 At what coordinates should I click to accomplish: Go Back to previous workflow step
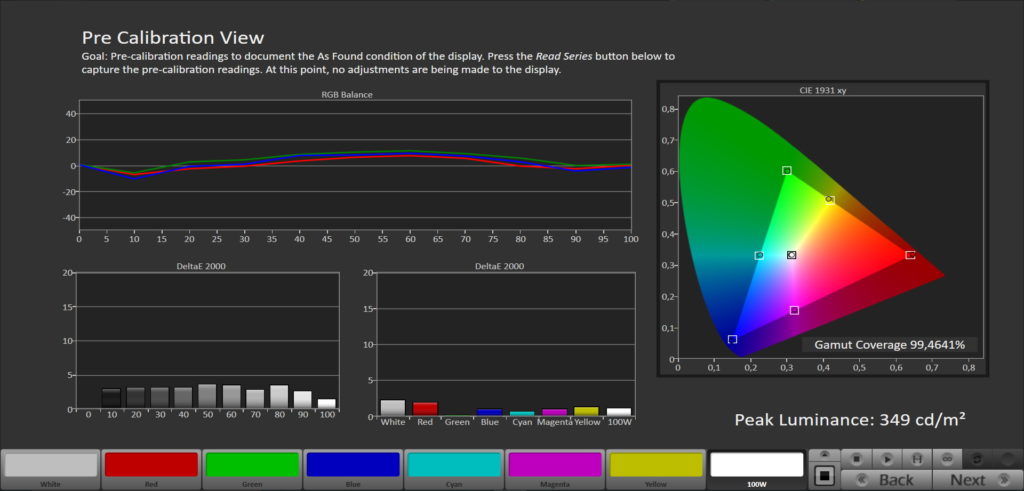886,480
